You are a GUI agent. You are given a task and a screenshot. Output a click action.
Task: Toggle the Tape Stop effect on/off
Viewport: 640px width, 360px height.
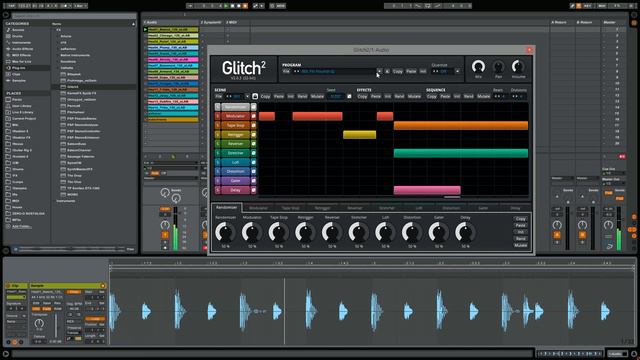(x=236, y=125)
